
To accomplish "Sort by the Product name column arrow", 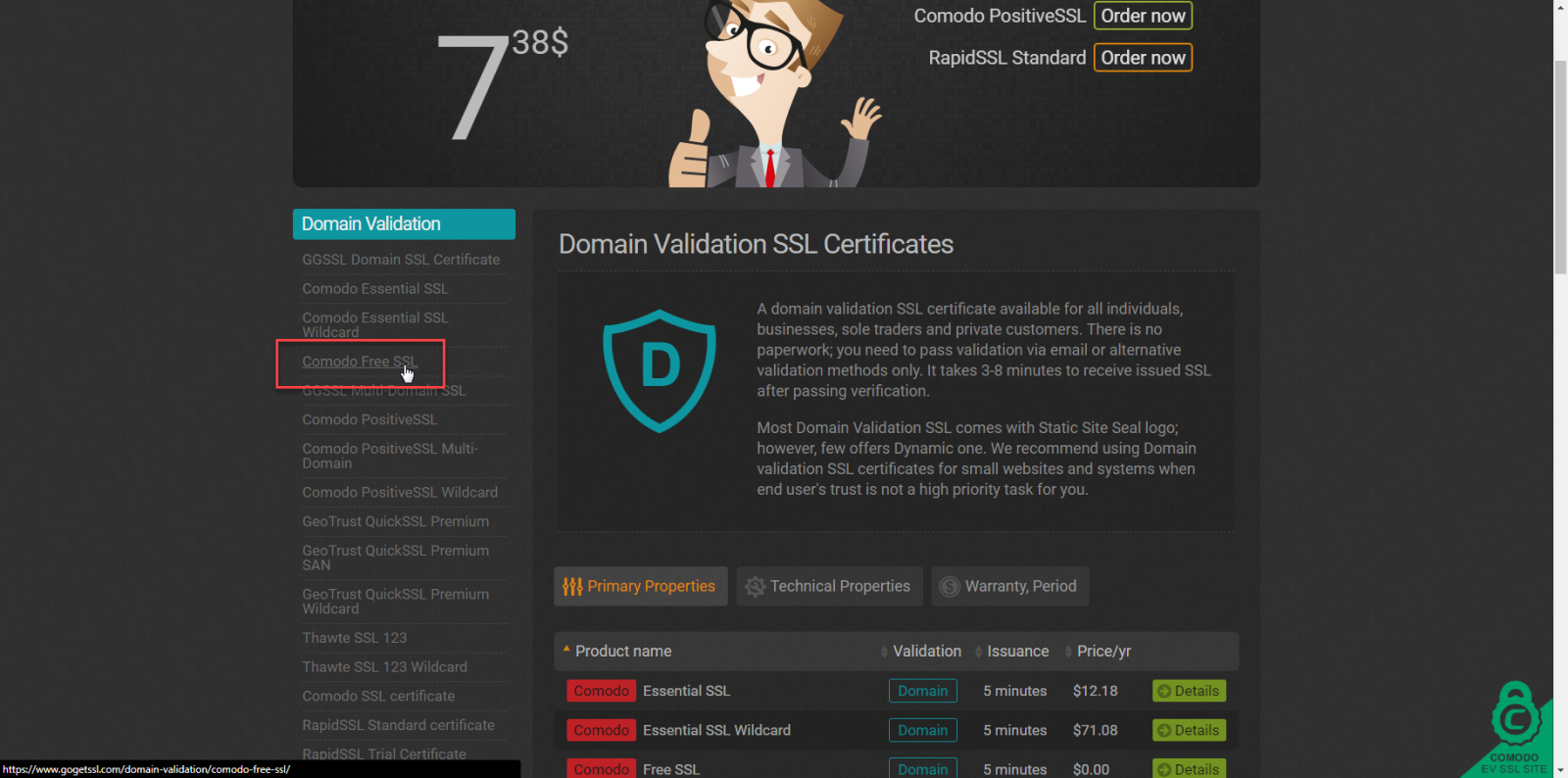I will (566, 649).
